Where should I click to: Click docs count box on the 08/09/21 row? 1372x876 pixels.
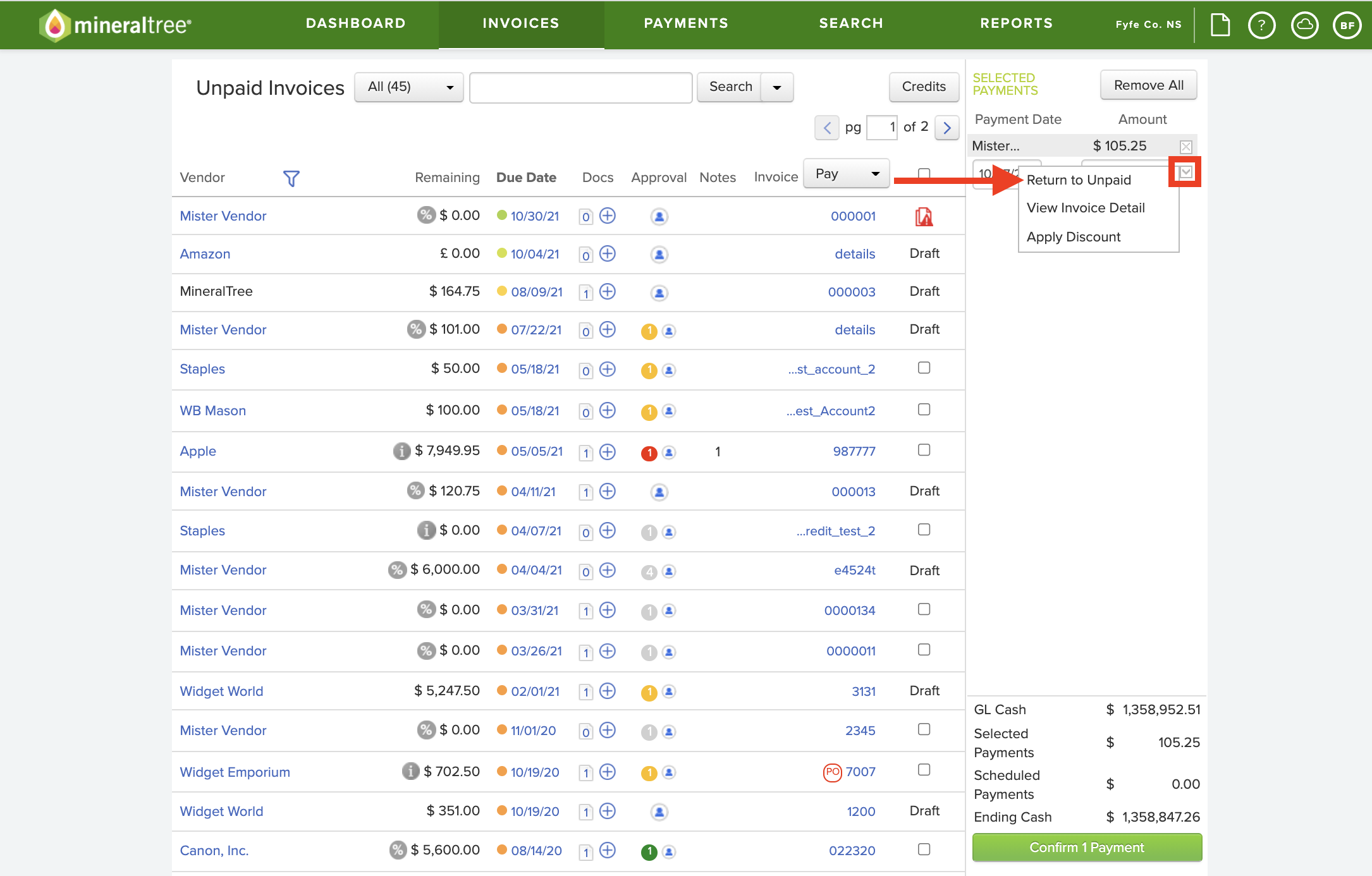[x=586, y=293]
